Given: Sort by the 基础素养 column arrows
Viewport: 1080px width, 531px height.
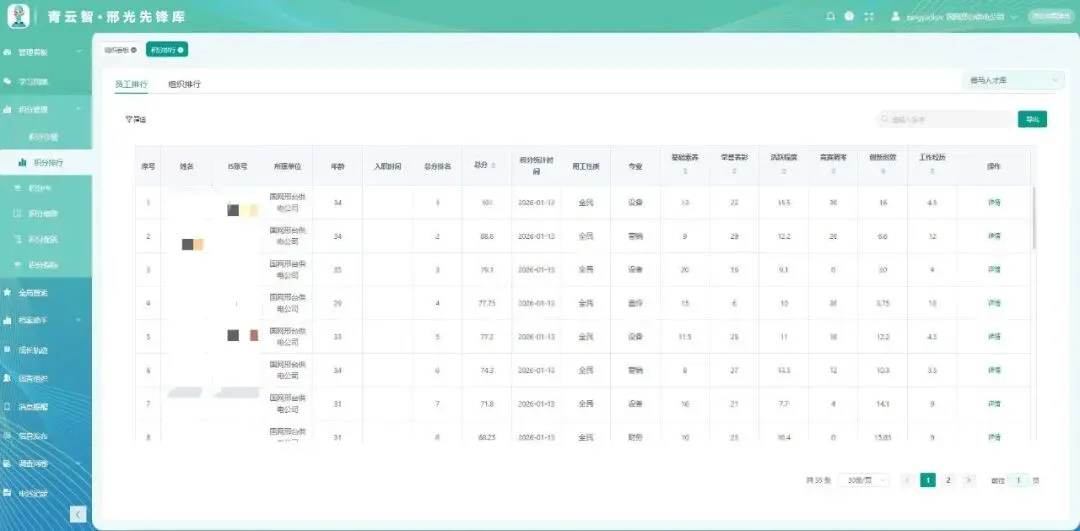Looking at the screenshot, I should pyautogui.click(x=685, y=171).
